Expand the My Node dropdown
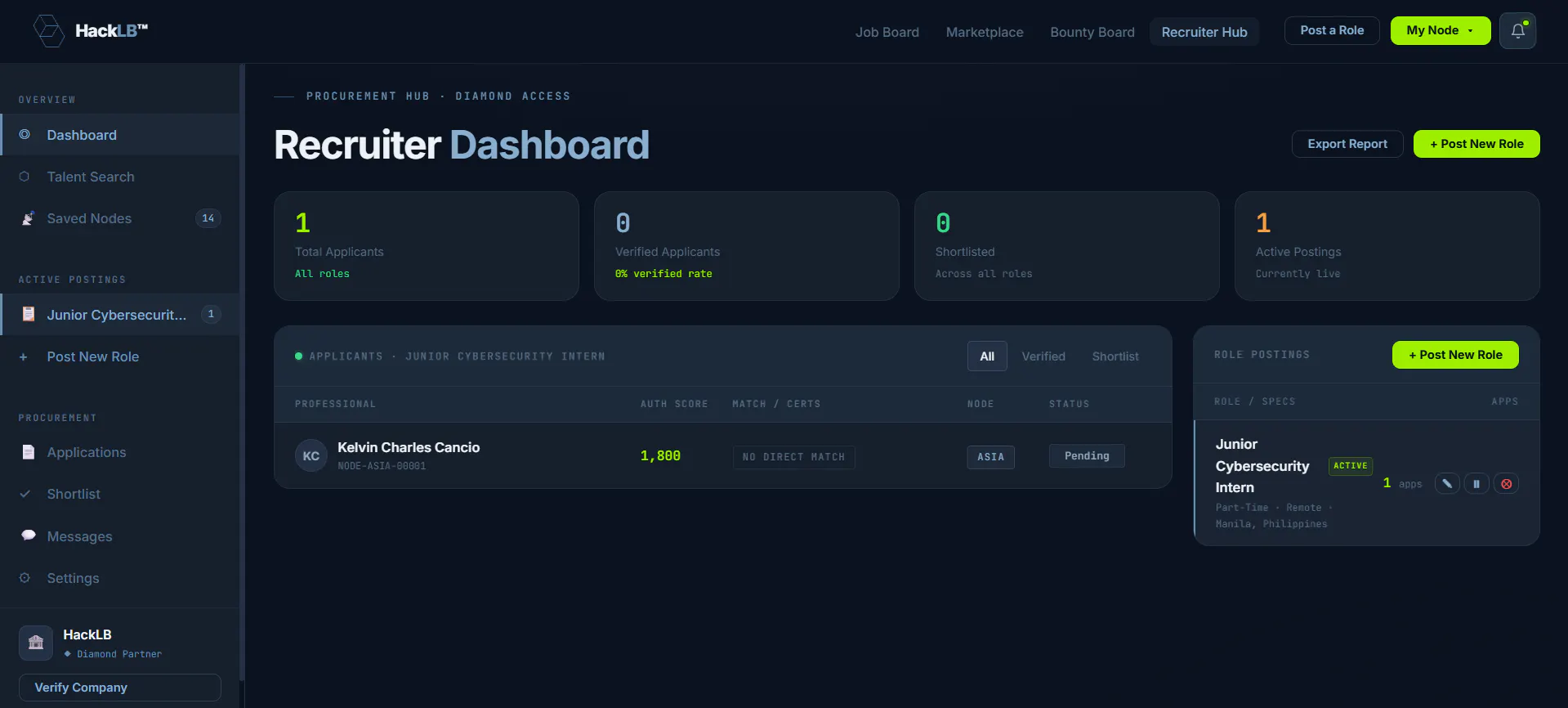1568x708 pixels. [1441, 30]
